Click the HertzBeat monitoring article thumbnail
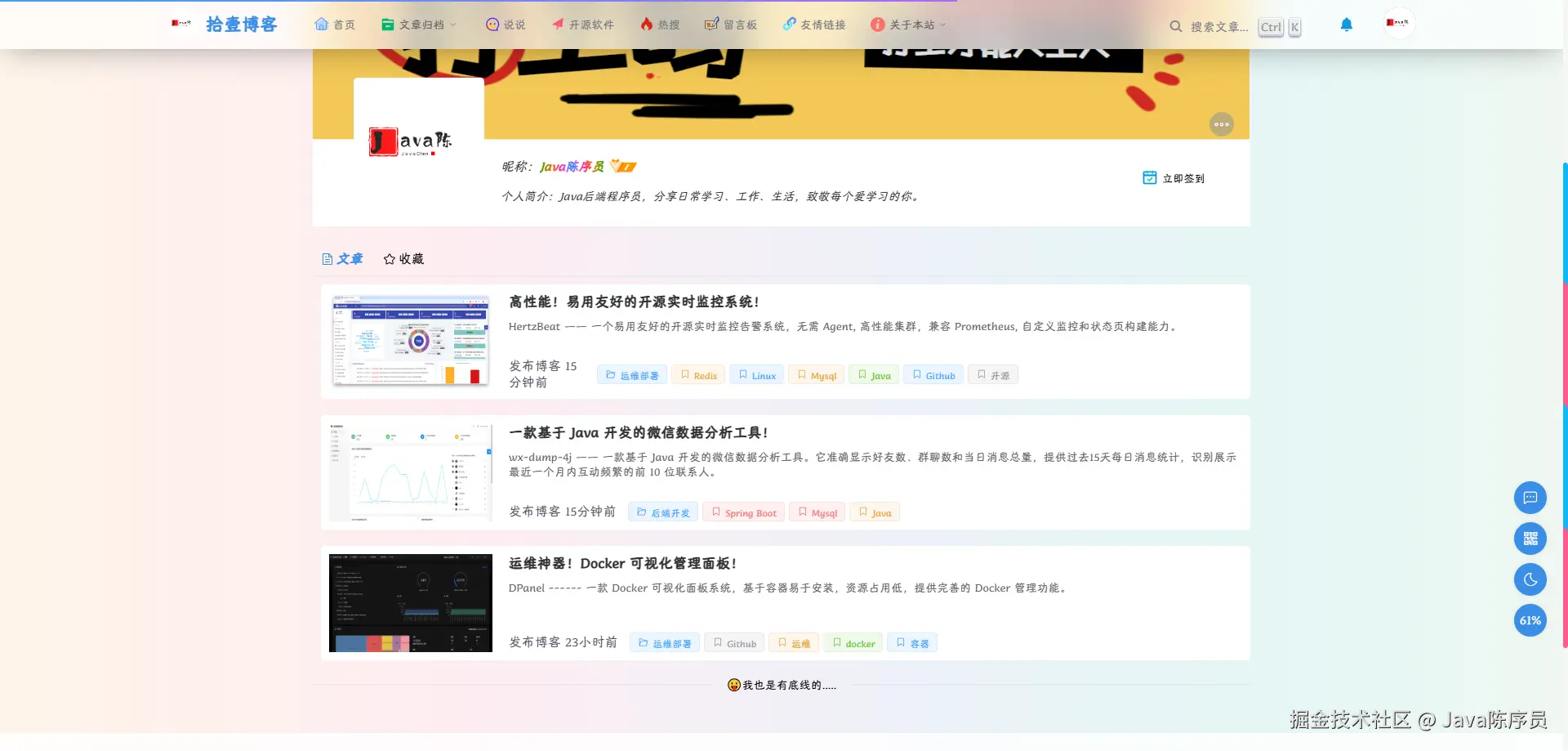 (411, 342)
